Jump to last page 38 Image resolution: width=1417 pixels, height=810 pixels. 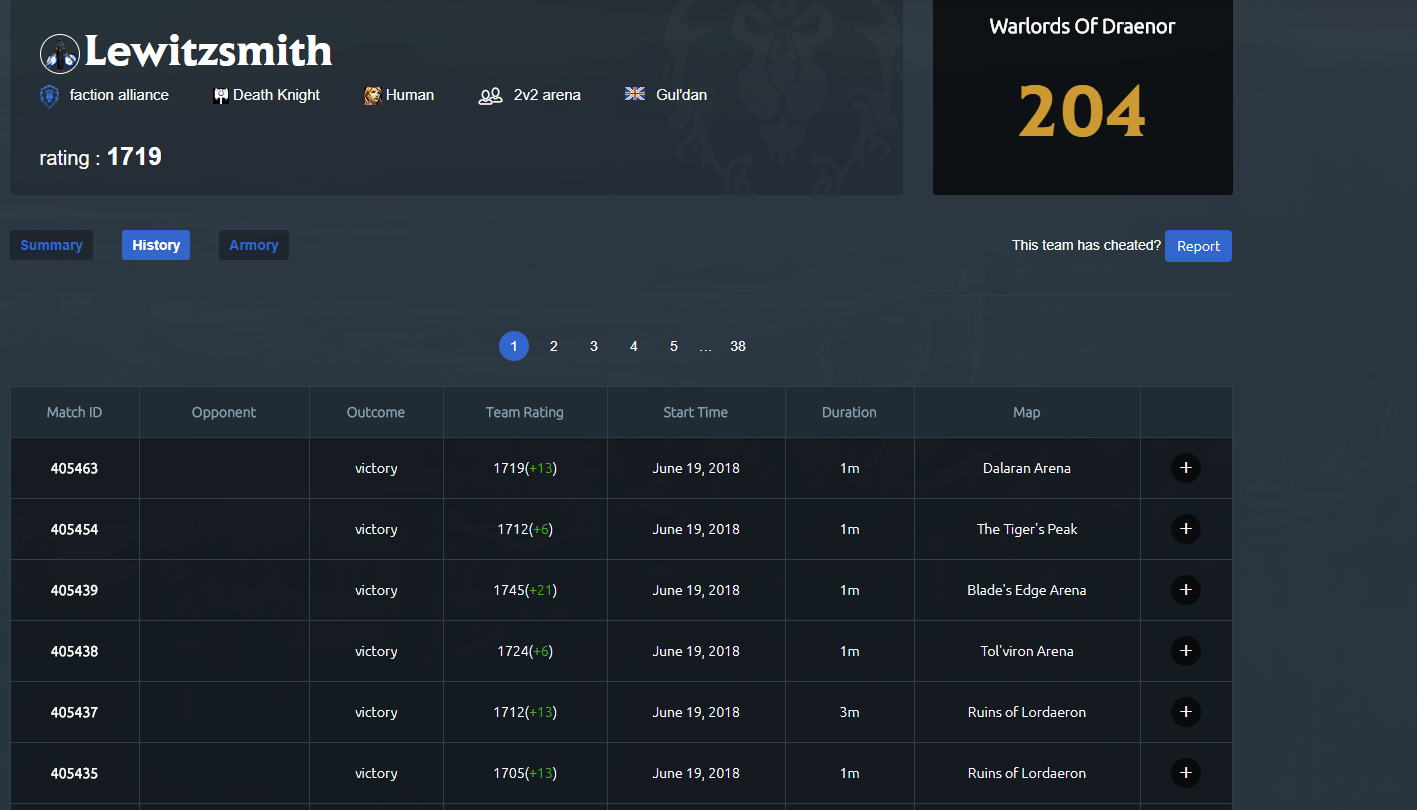pyautogui.click(x=738, y=346)
